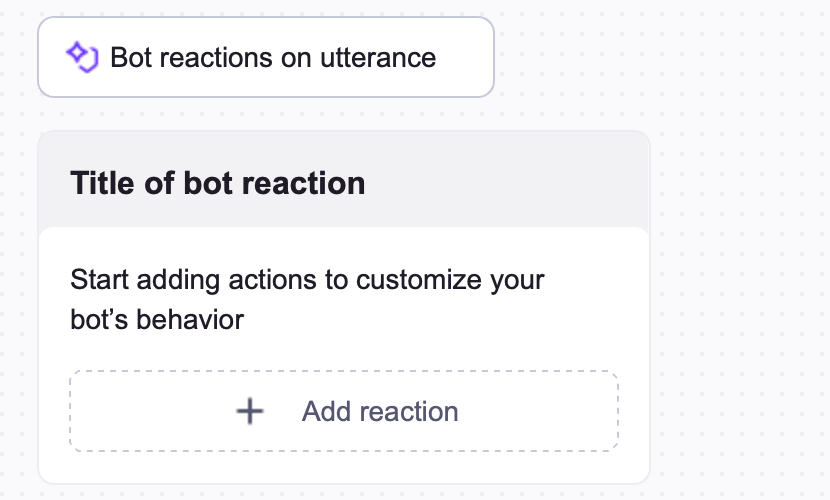Click the dotted canvas right of the trigger node
This screenshot has width=830, height=500.
650,57
